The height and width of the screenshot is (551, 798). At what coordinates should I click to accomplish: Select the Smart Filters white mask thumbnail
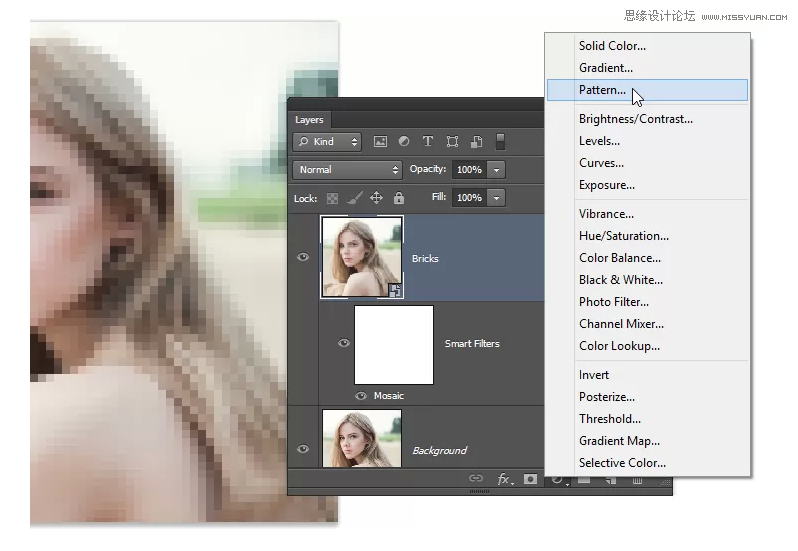pyautogui.click(x=394, y=345)
